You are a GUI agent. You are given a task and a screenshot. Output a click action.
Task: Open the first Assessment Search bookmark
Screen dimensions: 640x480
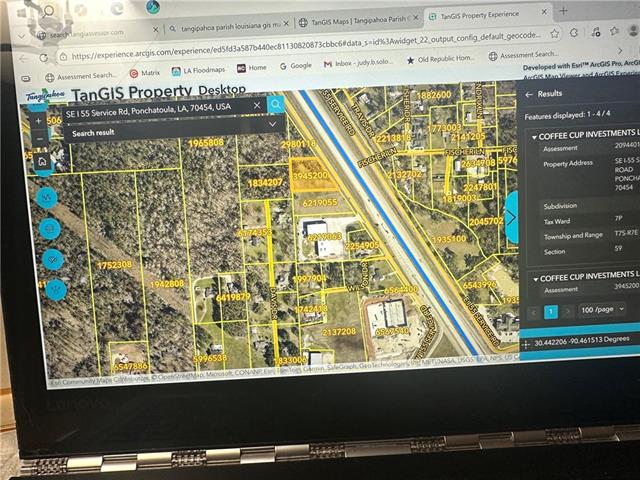click(81, 76)
